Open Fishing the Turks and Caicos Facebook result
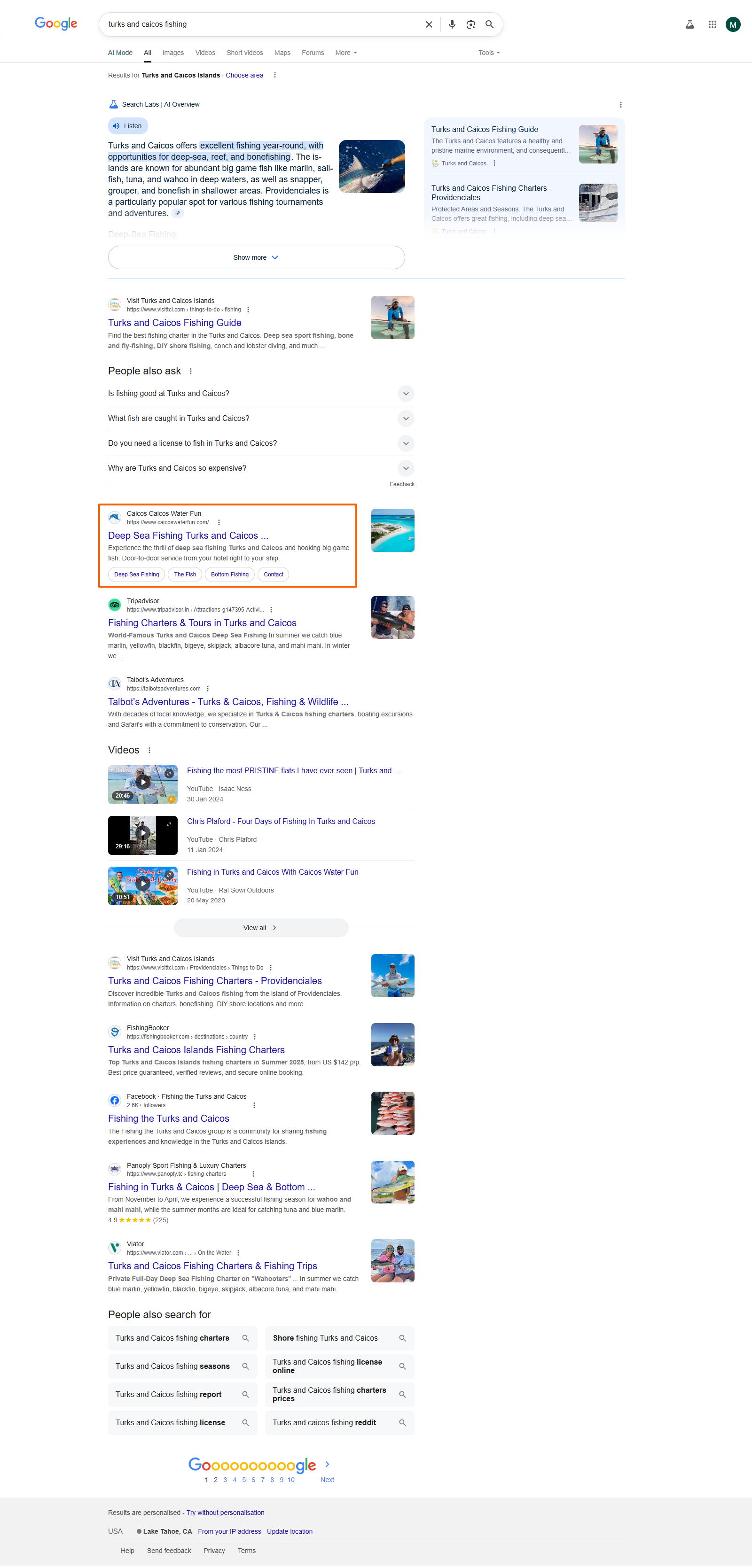 pos(169,1119)
